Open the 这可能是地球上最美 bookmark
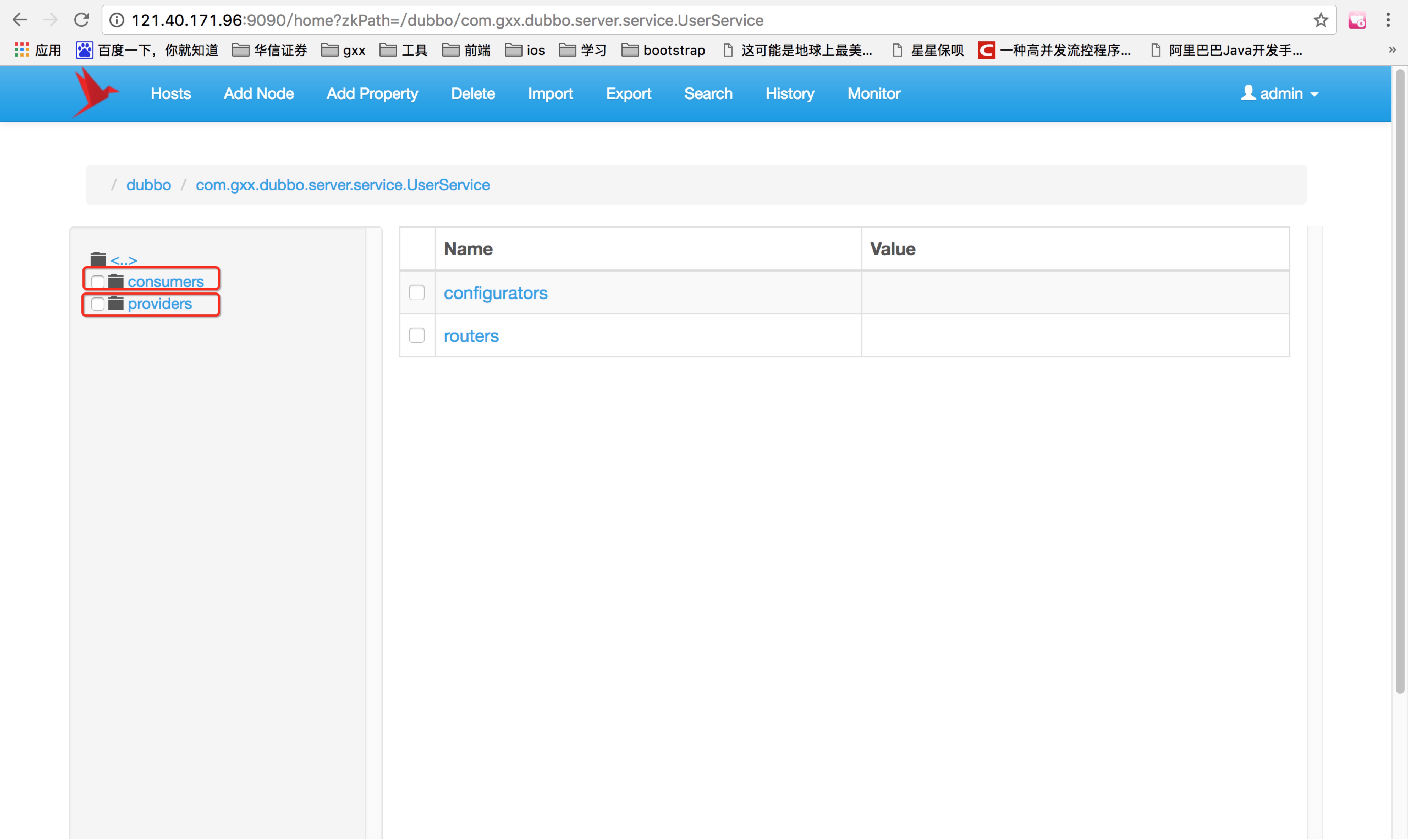1408x840 pixels. coord(798,50)
